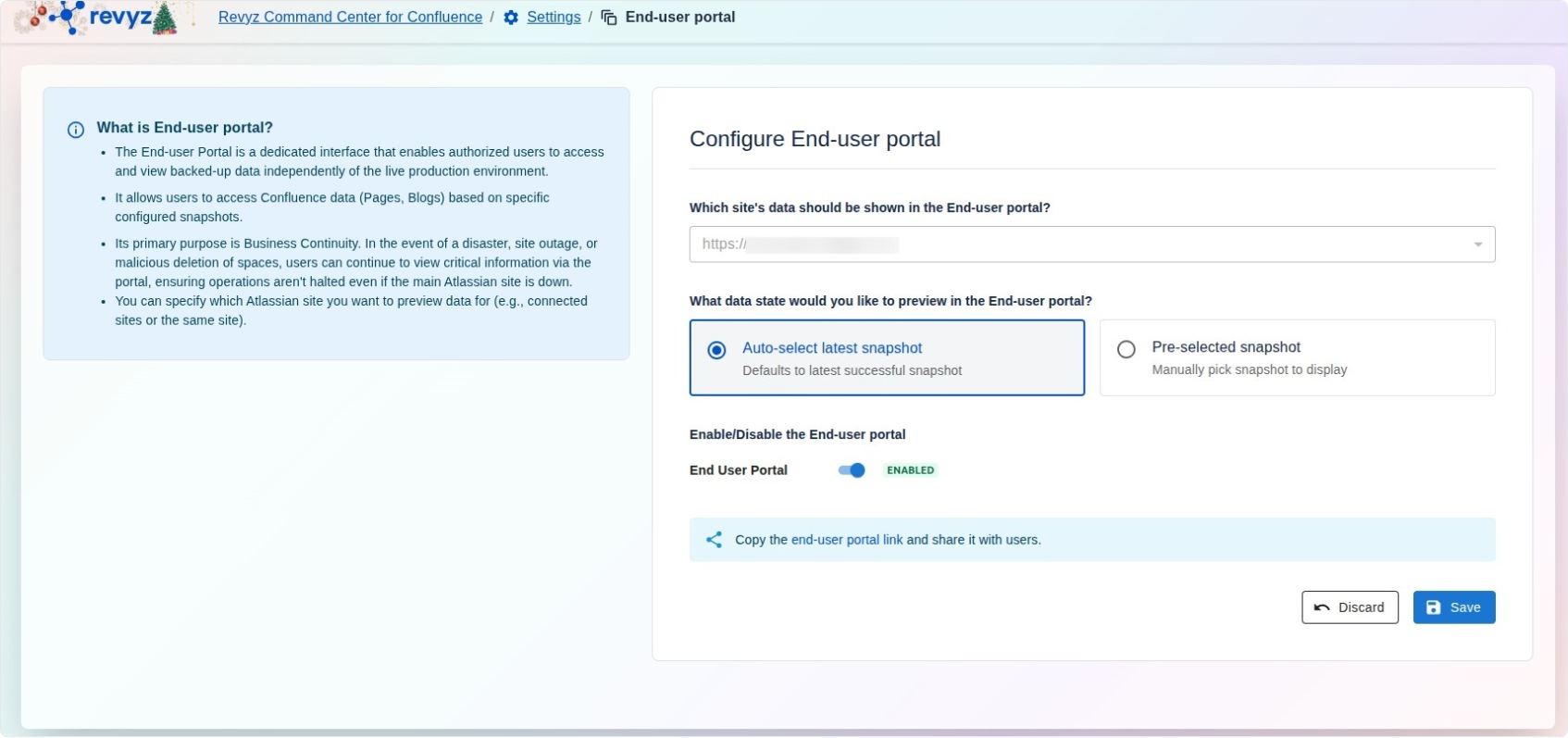Click the Settings gear icon in breadcrumb
Image resolution: width=1568 pixels, height=738 pixels.
(511, 18)
